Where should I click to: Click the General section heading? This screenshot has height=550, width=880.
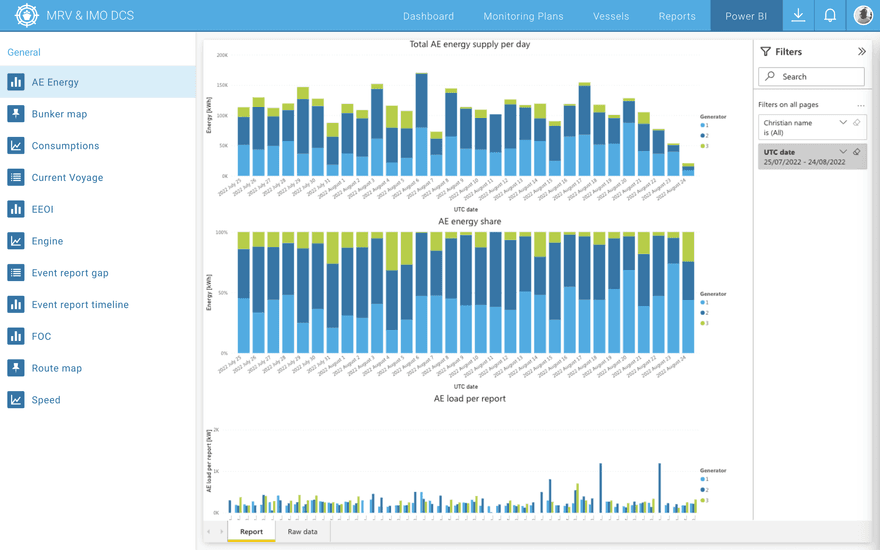[x=24, y=52]
